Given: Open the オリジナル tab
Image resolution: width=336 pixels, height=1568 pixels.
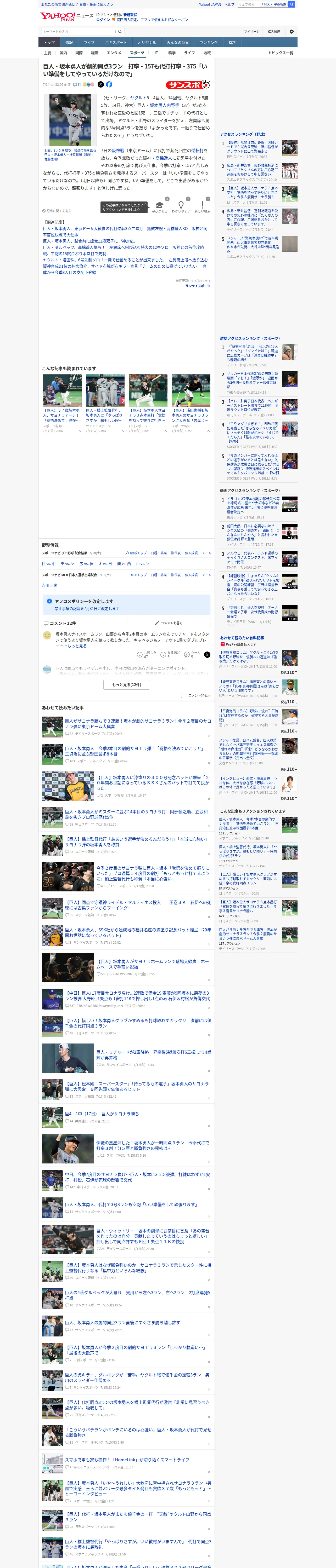Looking at the screenshot, I should pyautogui.click(x=147, y=43).
